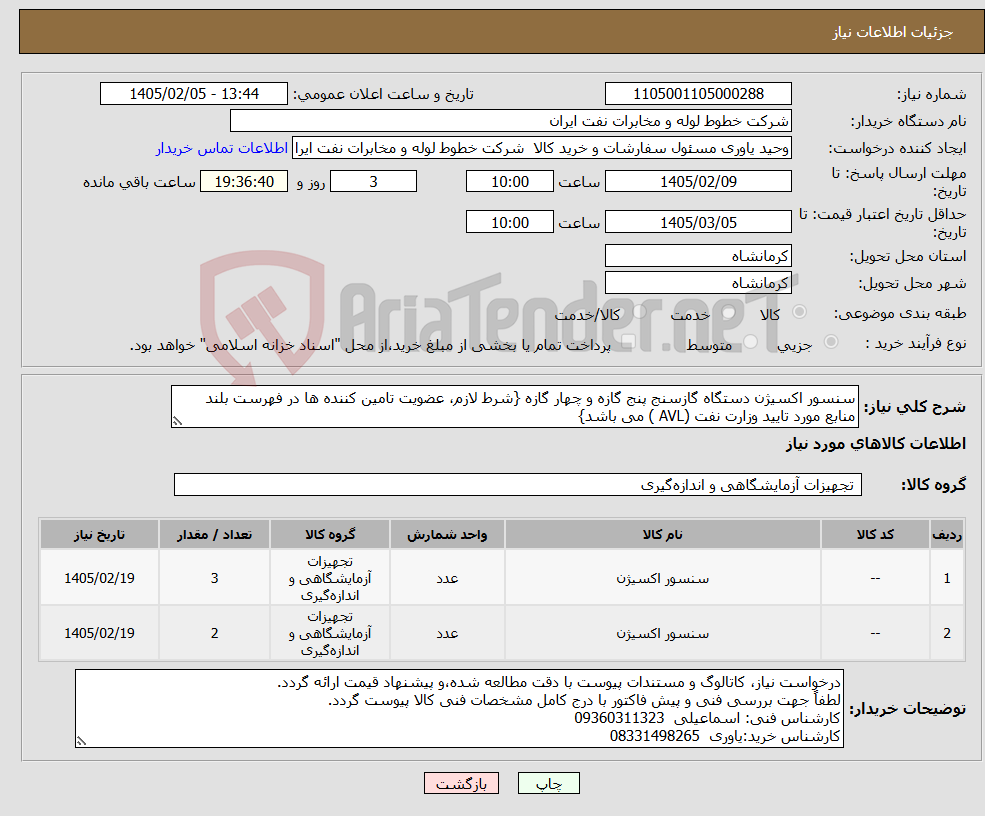Click the کد کالا column header
This screenshot has height=816, width=985.
click(x=875, y=534)
